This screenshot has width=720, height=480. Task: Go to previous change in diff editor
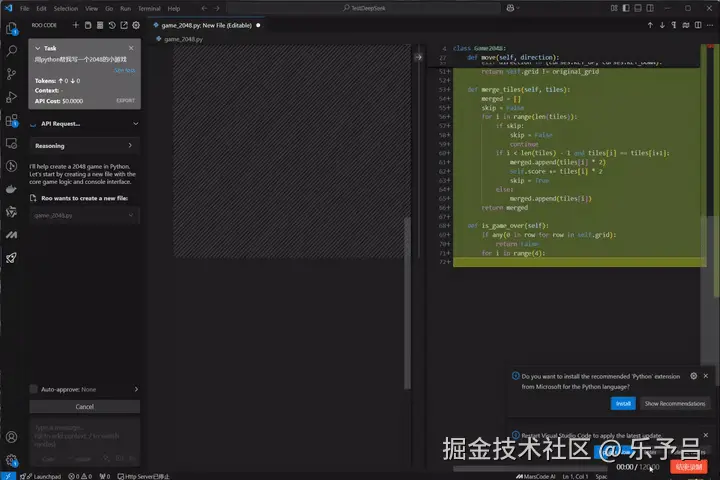[x=650, y=25]
